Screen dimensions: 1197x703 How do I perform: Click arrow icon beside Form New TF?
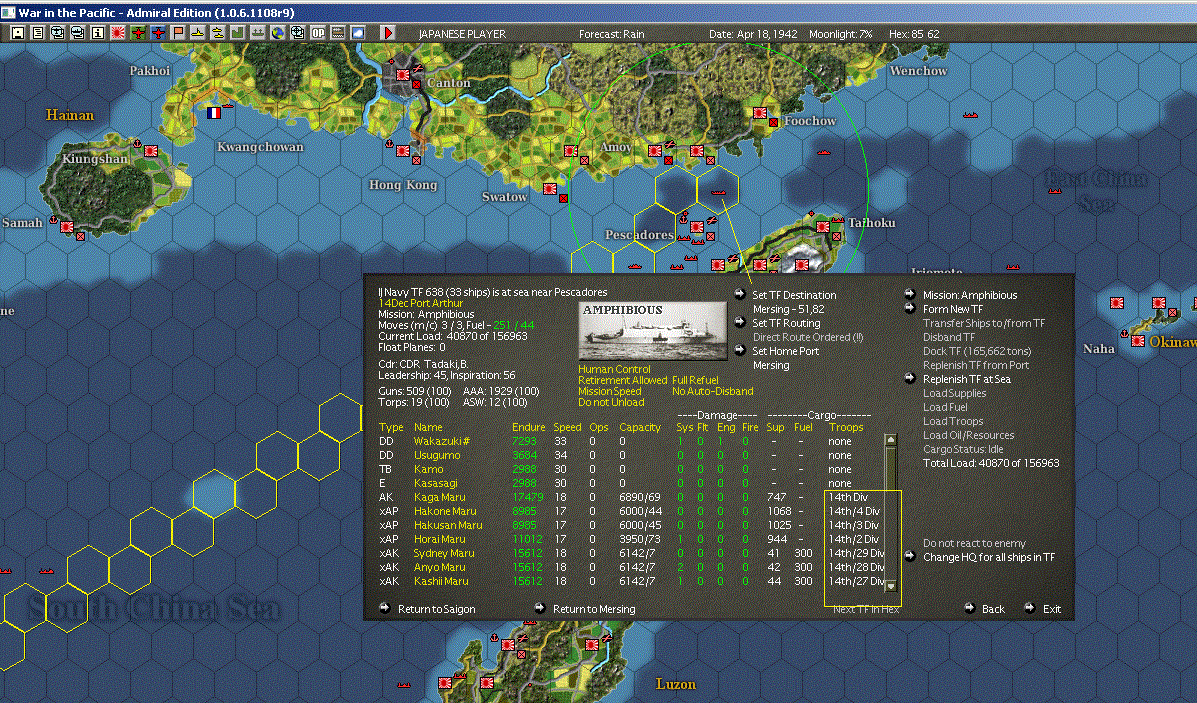click(x=909, y=308)
